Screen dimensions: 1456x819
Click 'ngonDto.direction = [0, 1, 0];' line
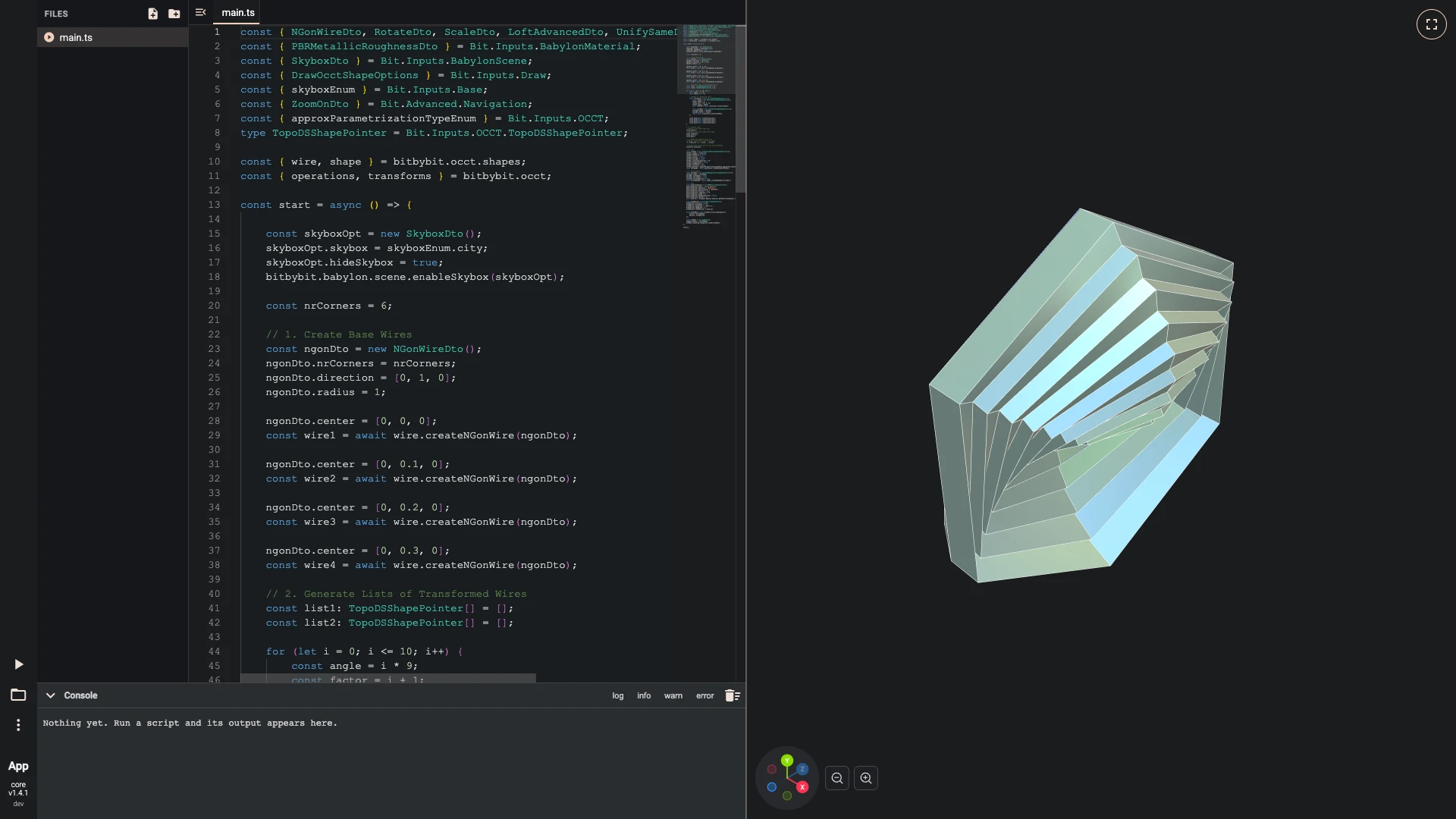tap(361, 378)
